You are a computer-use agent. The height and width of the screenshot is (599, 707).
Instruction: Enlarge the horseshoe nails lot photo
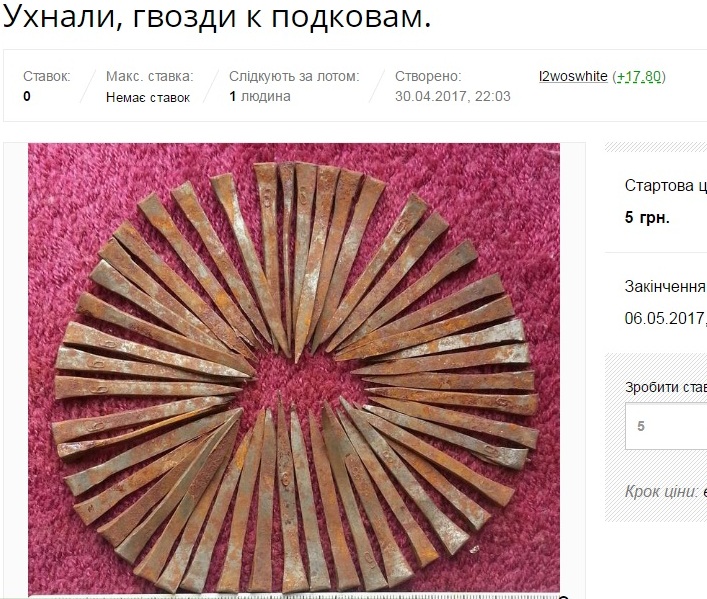tap(294, 370)
